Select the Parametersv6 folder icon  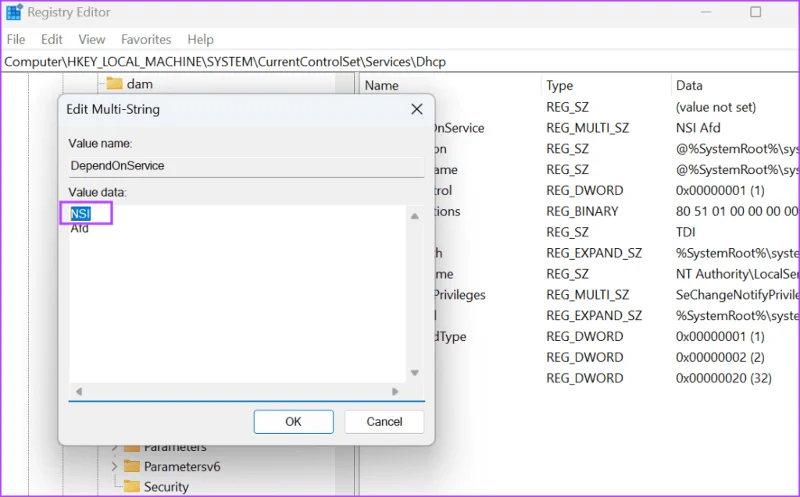(x=132, y=466)
